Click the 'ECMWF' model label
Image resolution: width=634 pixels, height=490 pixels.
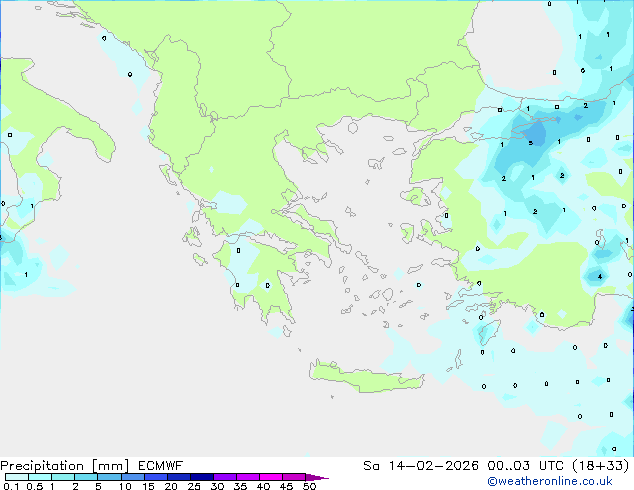coord(161,466)
